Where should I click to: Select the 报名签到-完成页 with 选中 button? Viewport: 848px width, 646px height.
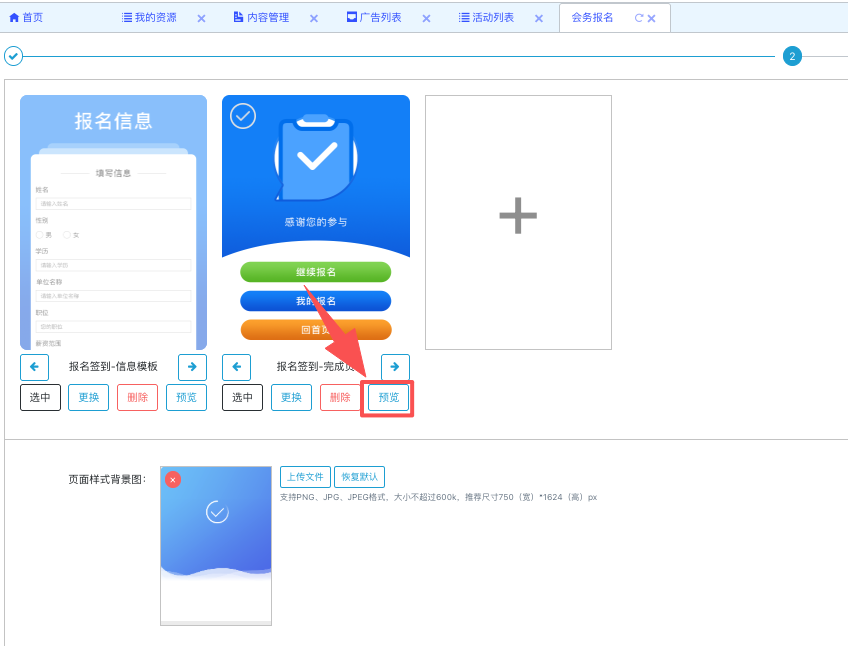pyautogui.click(x=242, y=397)
